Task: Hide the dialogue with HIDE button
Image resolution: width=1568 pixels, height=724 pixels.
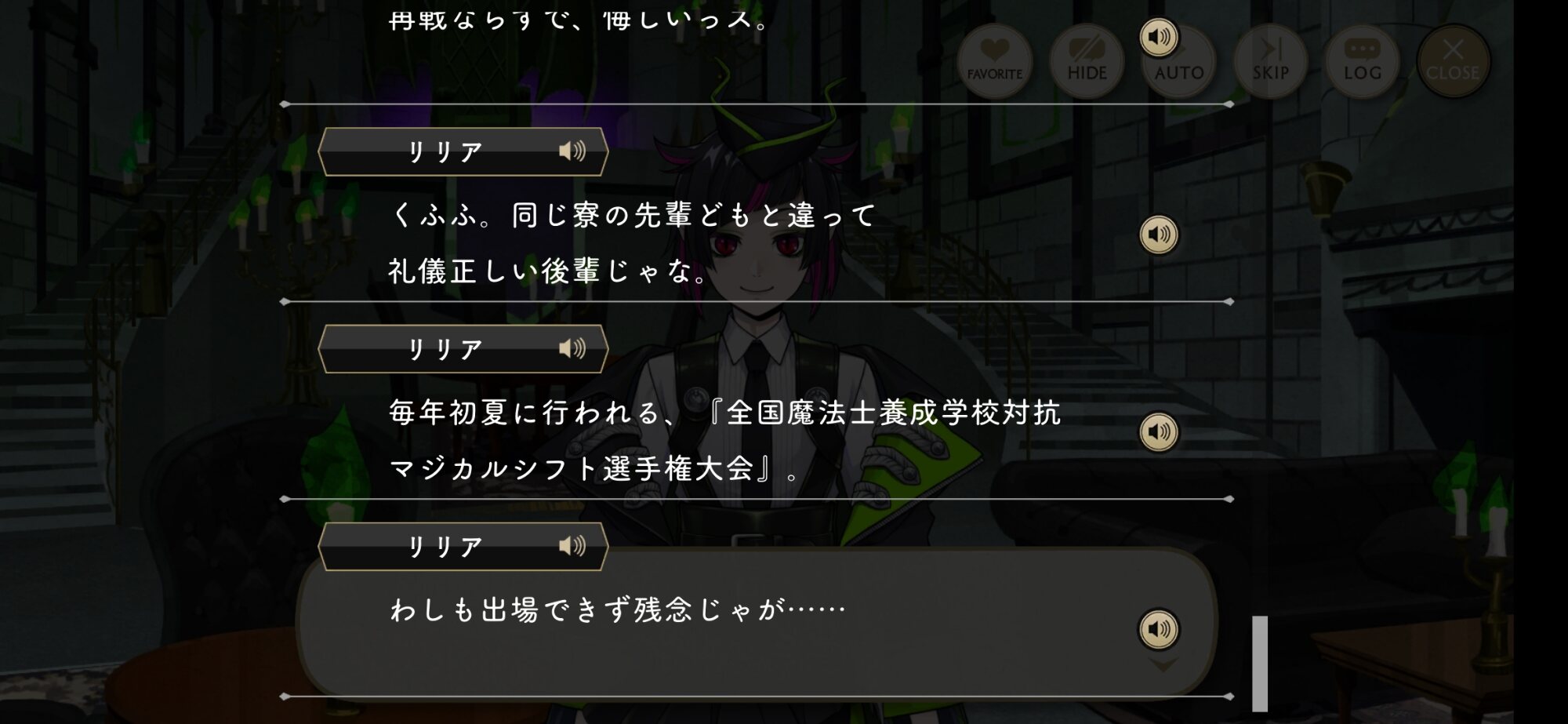Action: coord(1087,61)
